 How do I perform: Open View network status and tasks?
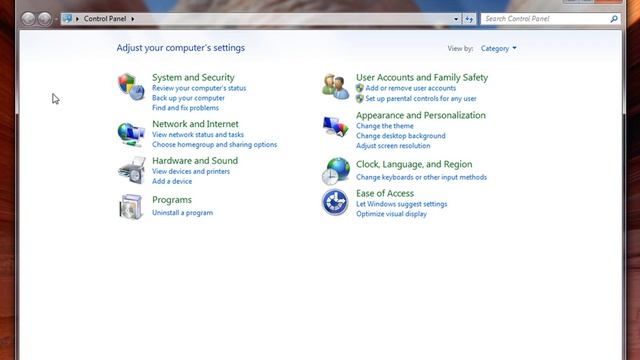click(198, 135)
